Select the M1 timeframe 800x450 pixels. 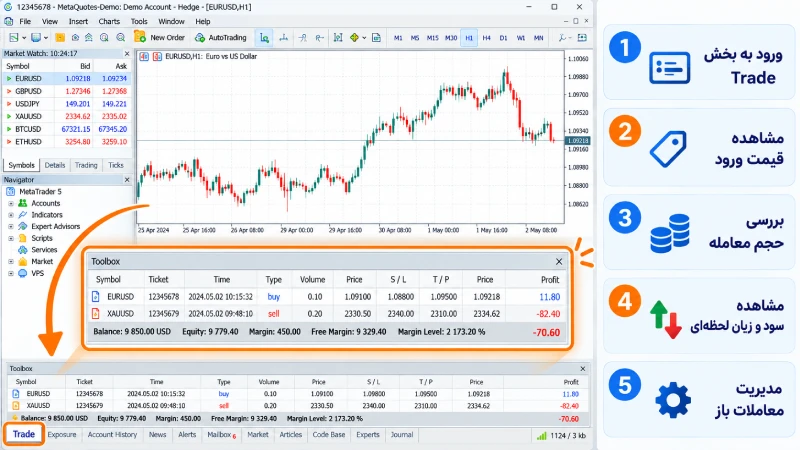(x=398, y=38)
